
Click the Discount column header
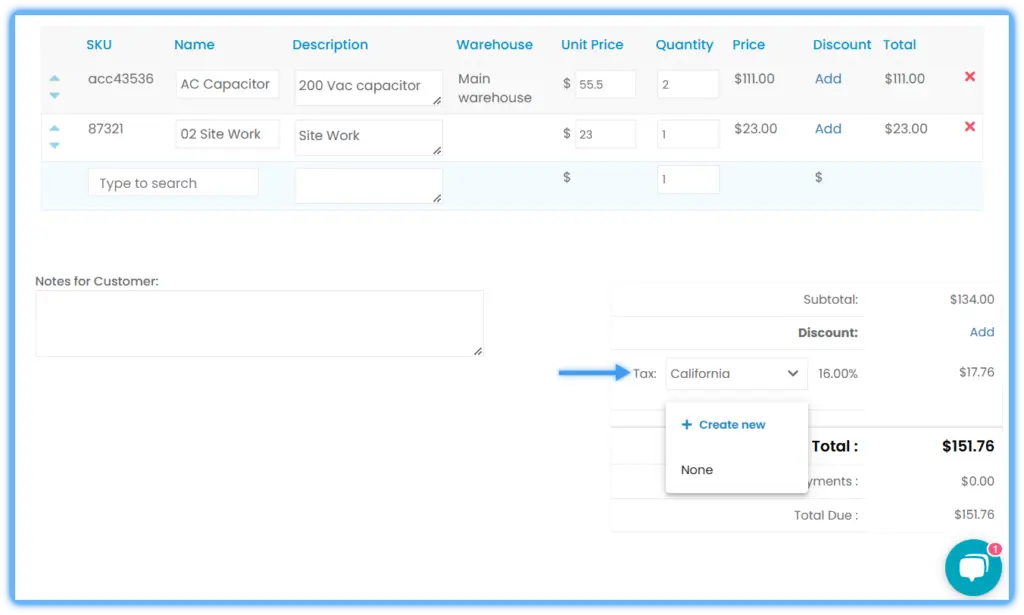tap(842, 44)
